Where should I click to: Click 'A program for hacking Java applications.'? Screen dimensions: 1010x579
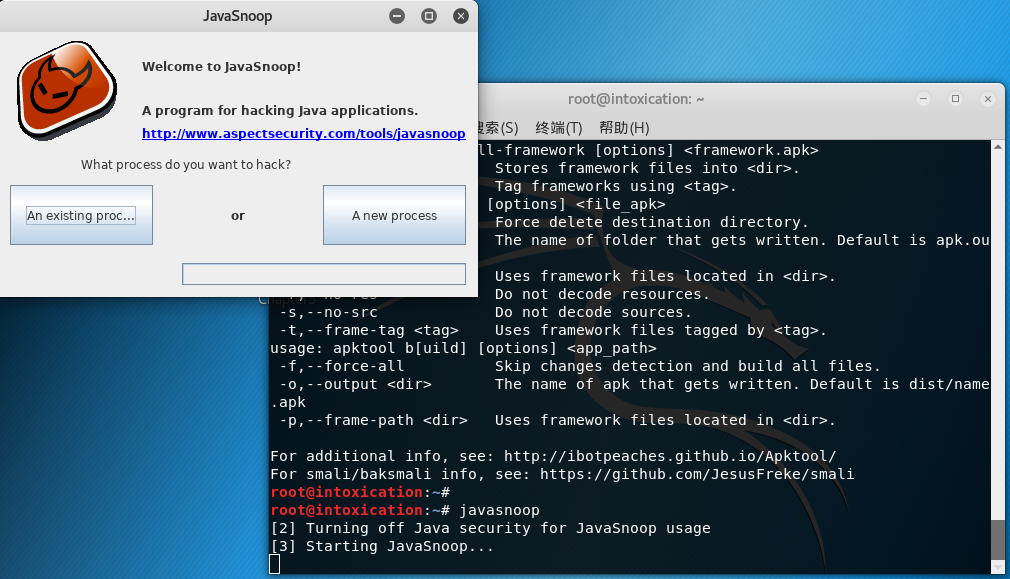pos(280,110)
